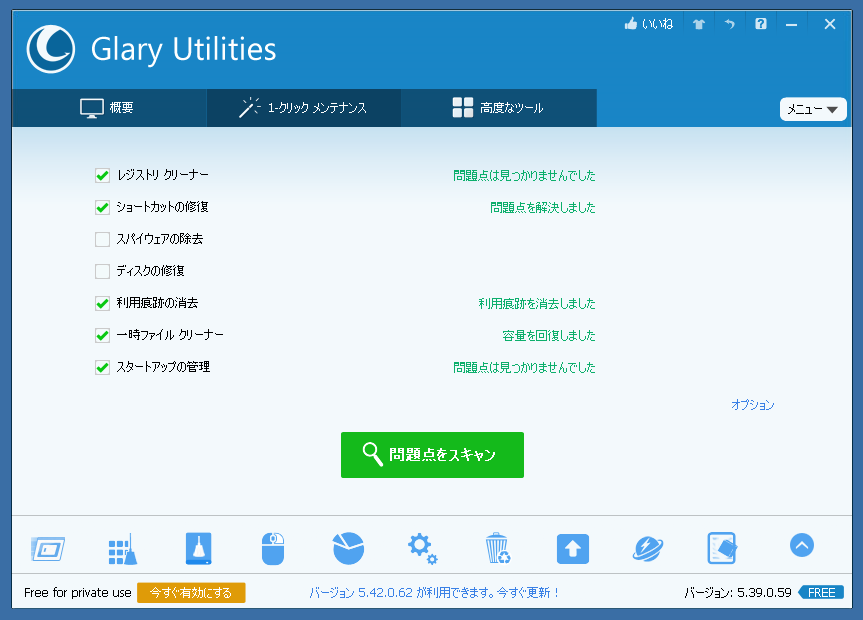This screenshot has height=620, width=863.
Task: Launch the Disk Cleaner broom icon
Action: (x=198, y=548)
